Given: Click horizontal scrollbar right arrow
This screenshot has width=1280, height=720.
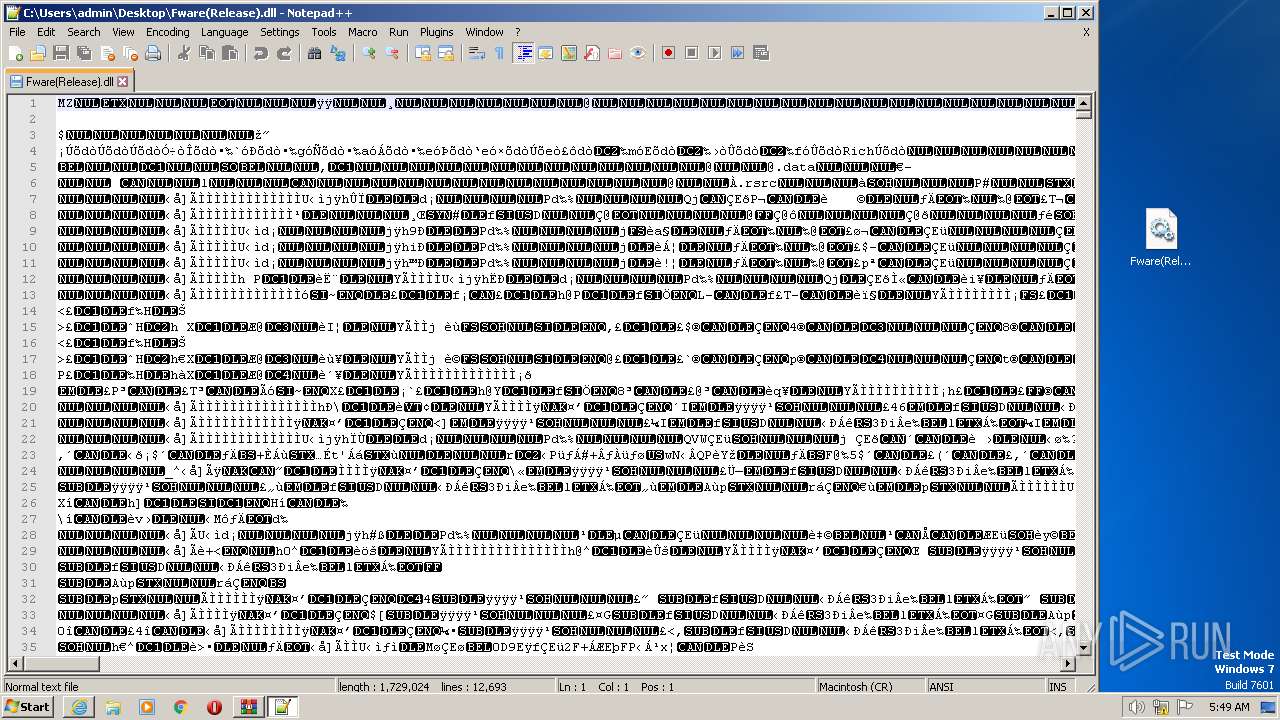Looking at the screenshot, I should click(x=1069, y=664).
